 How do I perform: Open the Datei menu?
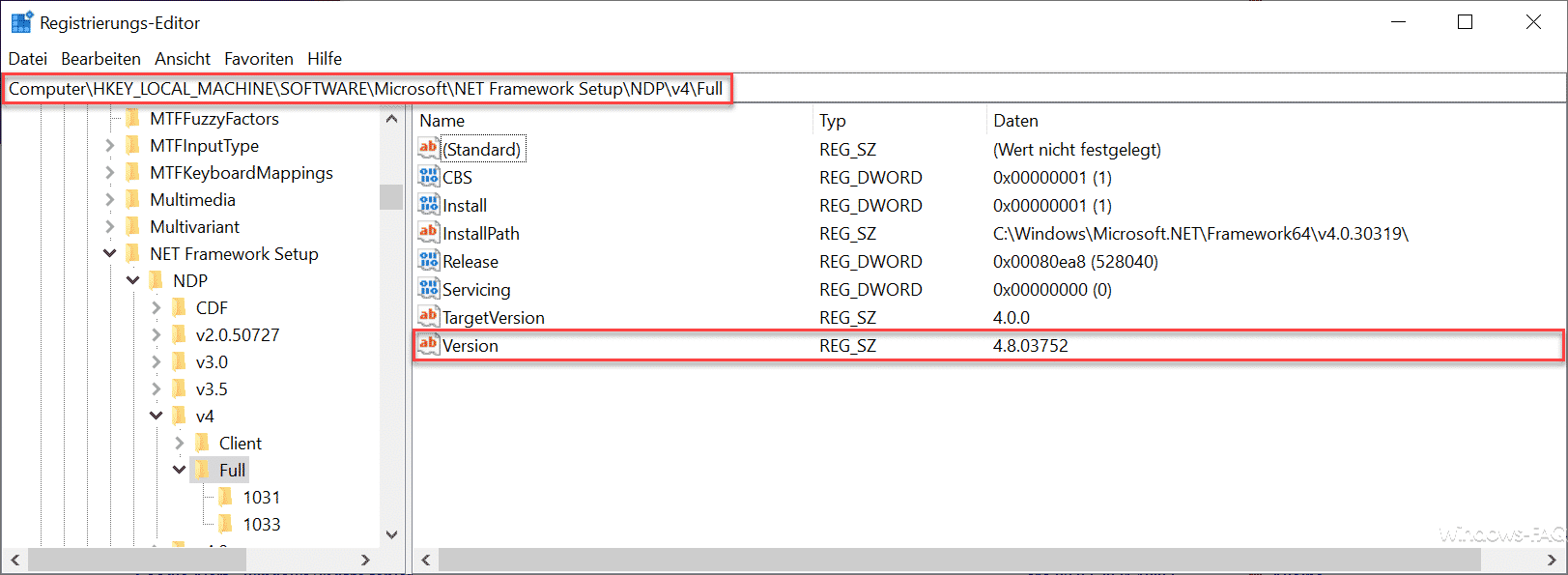[x=28, y=59]
